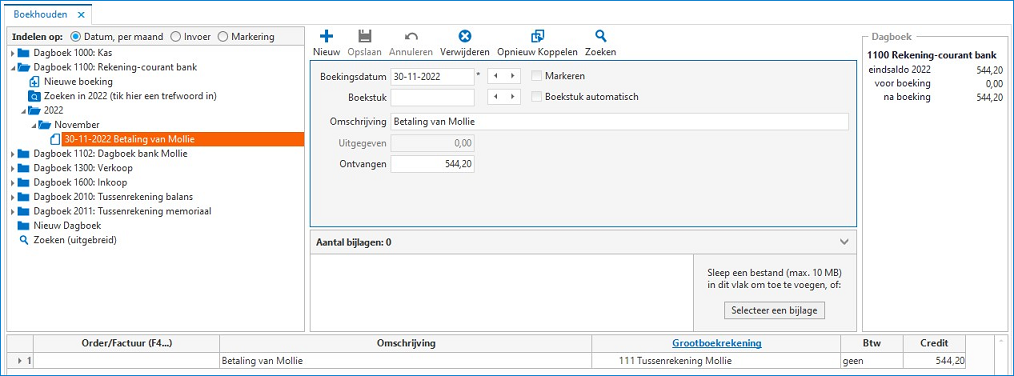This screenshot has width=1014, height=376.
Task: Click the Credit cell showing 544,20
Action: point(934,360)
